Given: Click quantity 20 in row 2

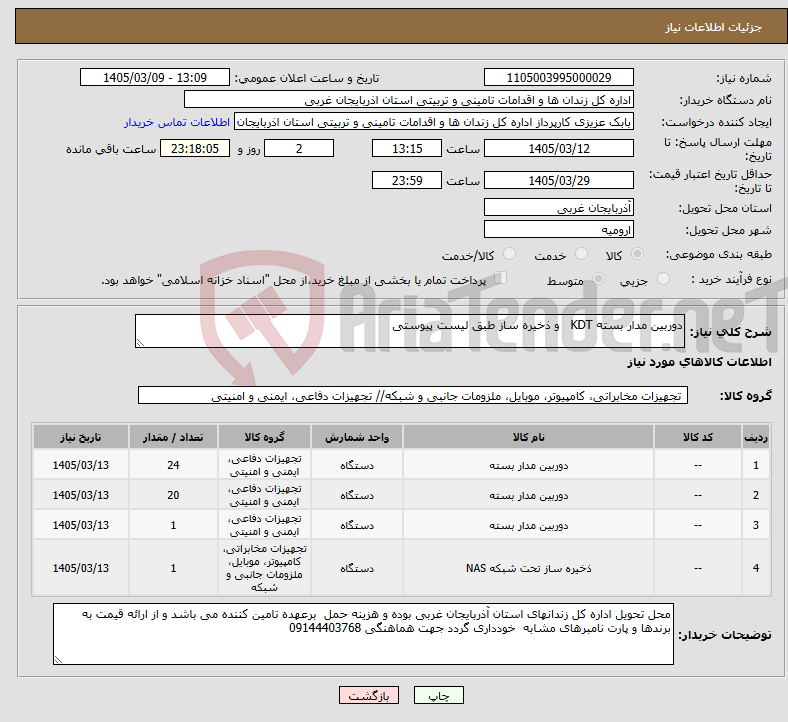Looking at the screenshot, I should [173, 495].
